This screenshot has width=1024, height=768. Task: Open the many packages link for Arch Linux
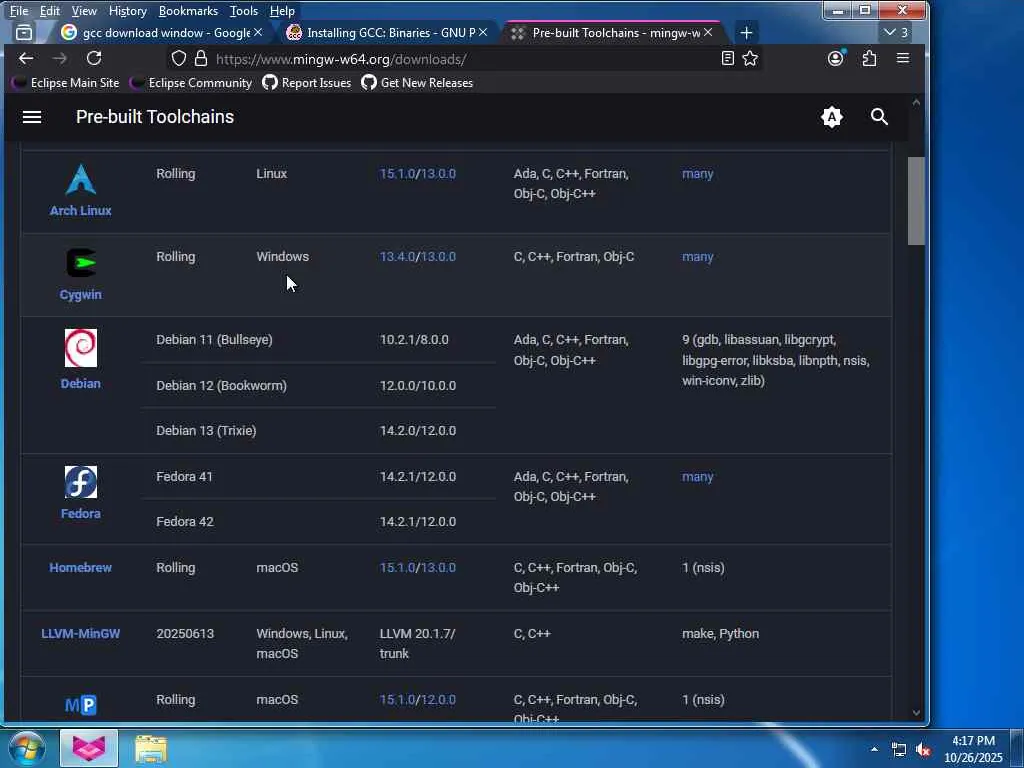(x=697, y=174)
